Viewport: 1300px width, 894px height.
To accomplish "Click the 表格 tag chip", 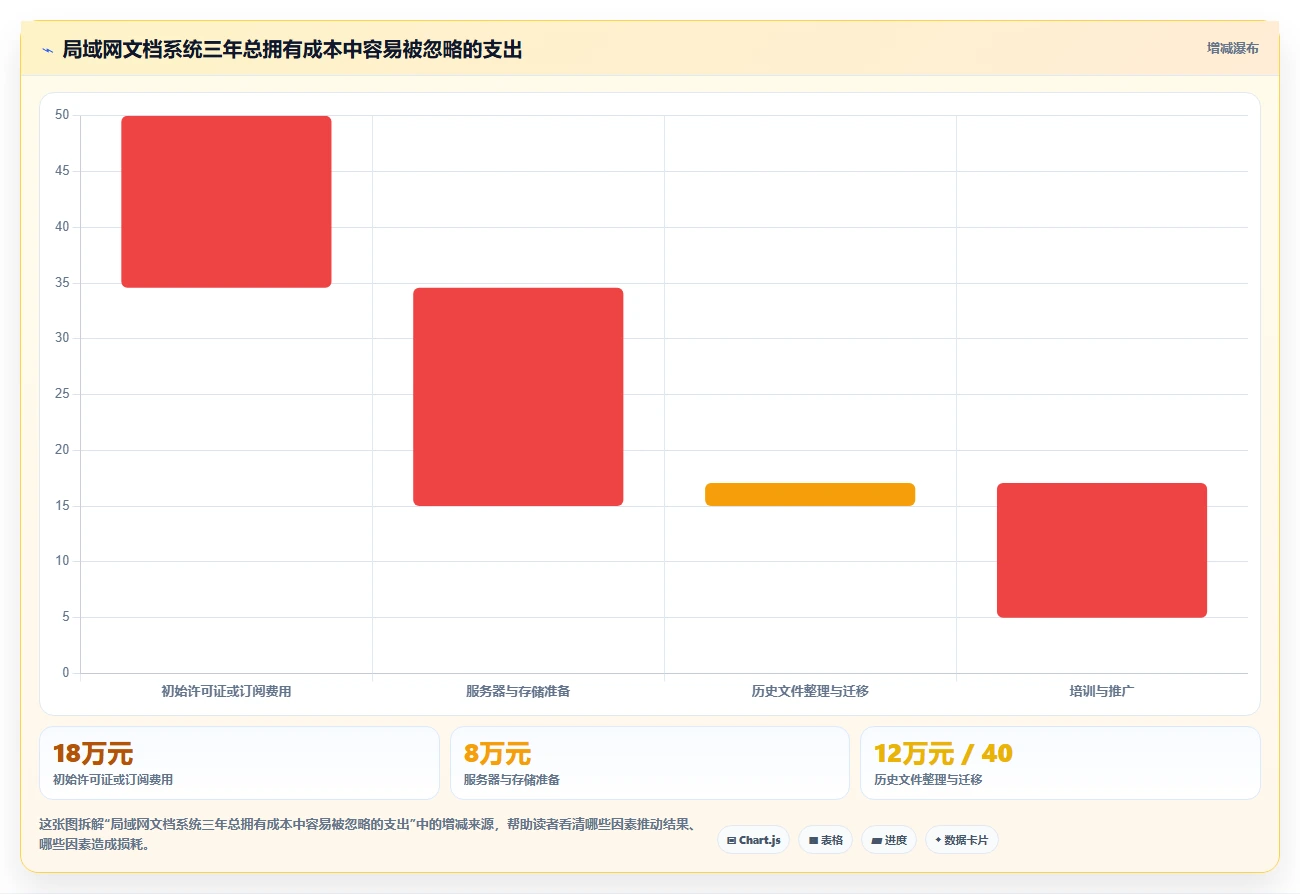I will (x=825, y=840).
